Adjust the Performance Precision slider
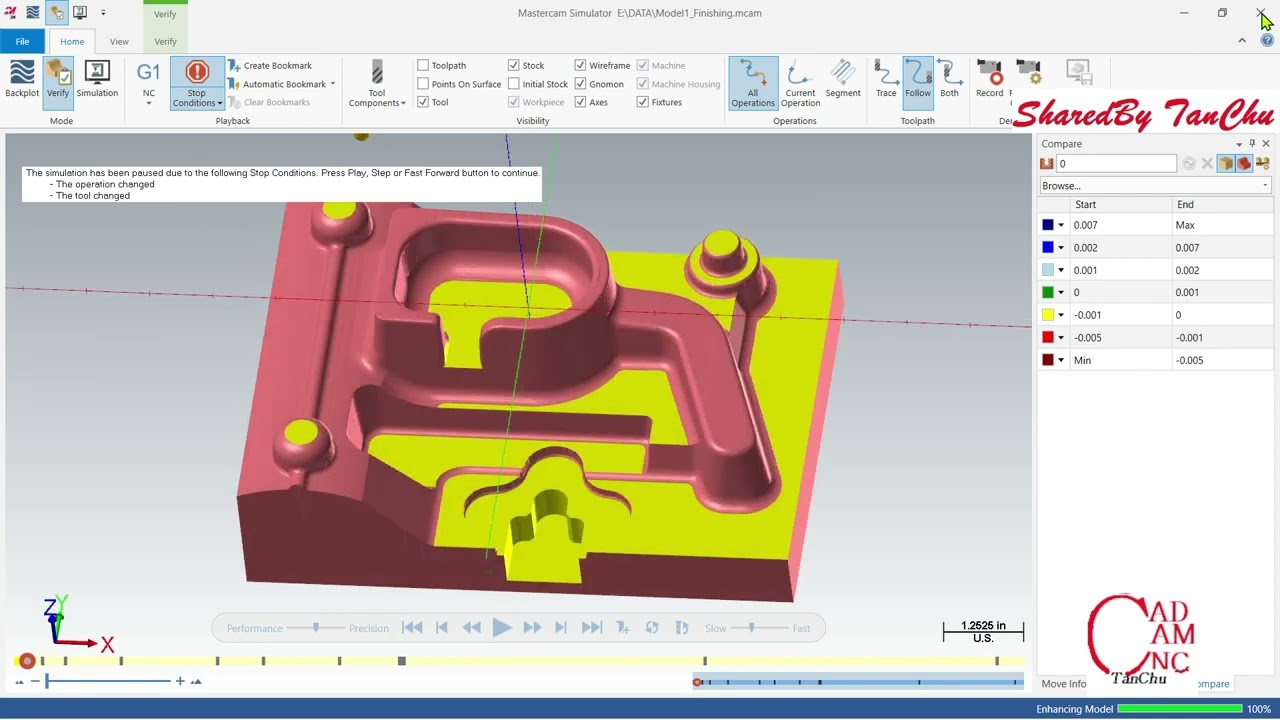The image size is (1280, 720). [316, 628]
